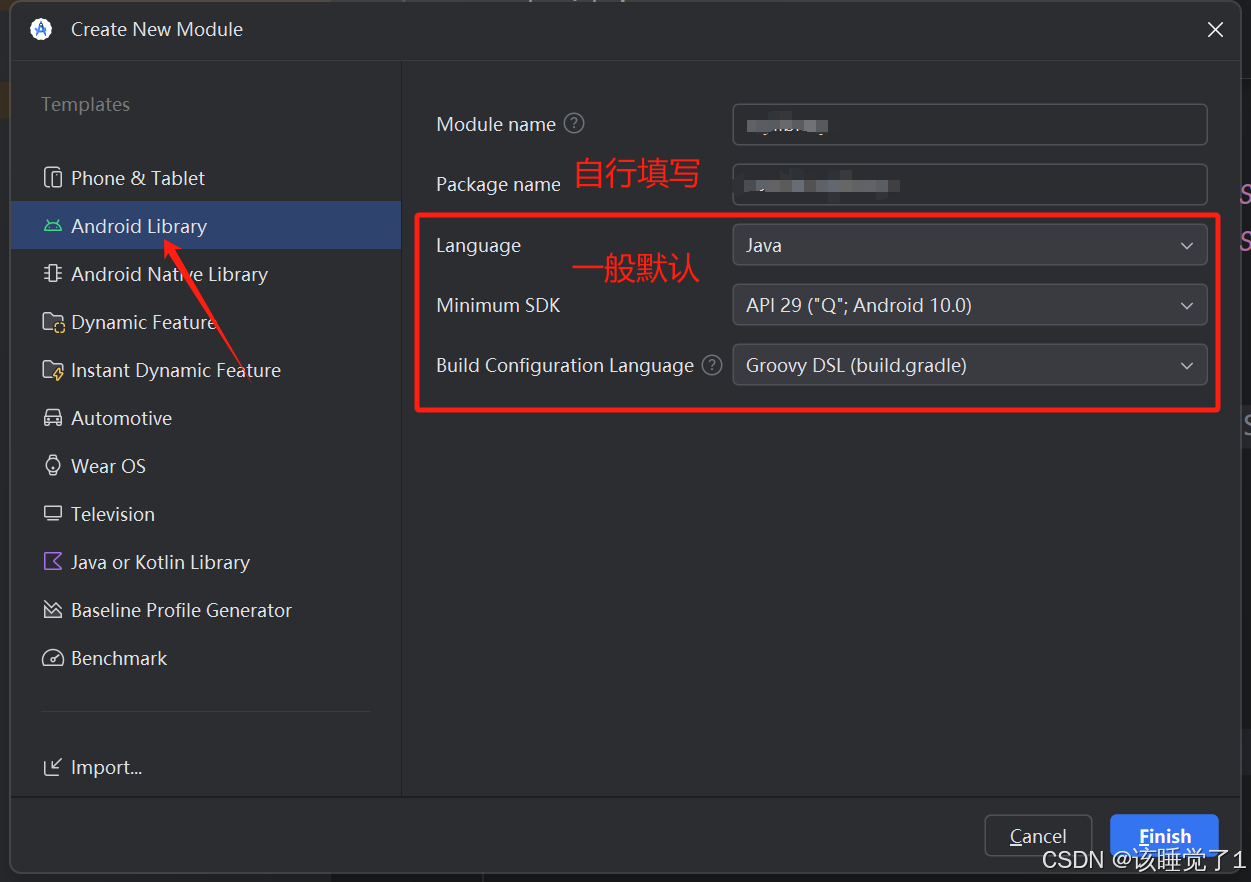Click the Minimum SDK label
This screenshot has height=882, width=1251.
point(498,305)
